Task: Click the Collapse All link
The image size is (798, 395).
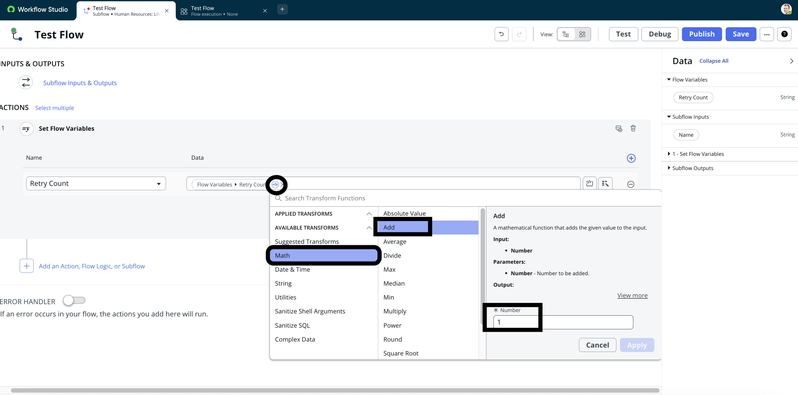Action: [714, 61]
